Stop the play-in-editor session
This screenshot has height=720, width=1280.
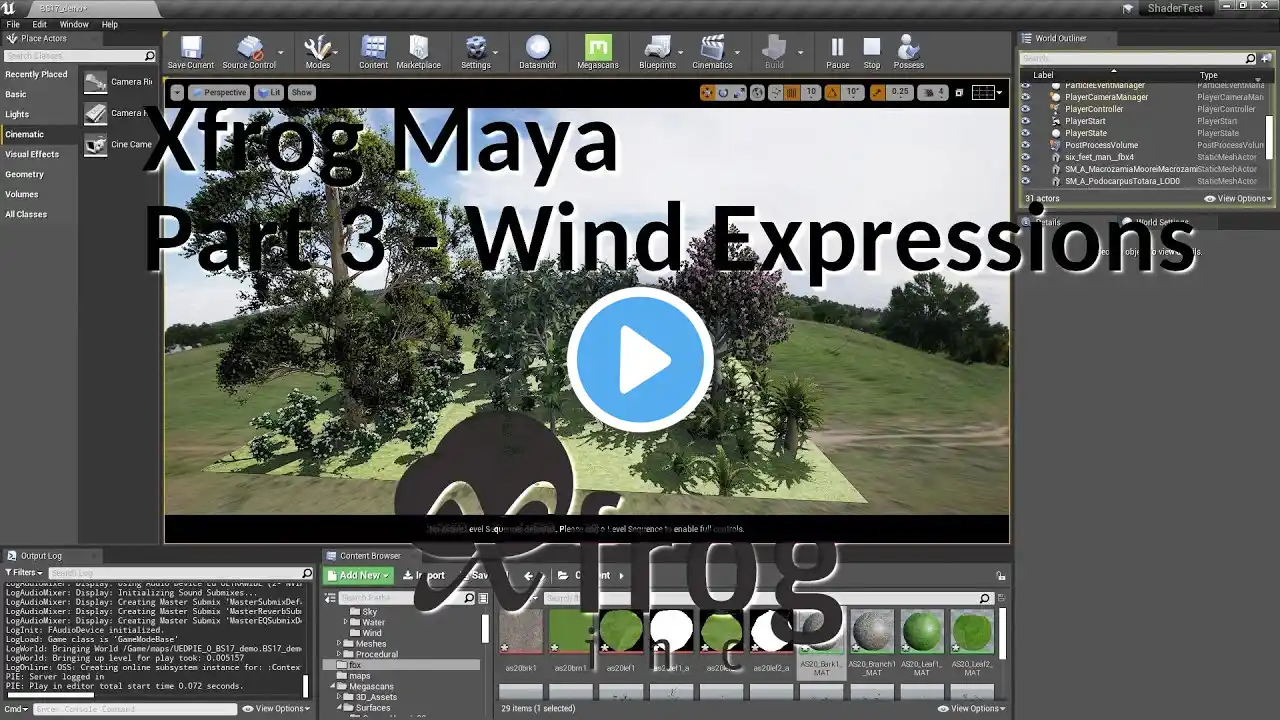tap(872, 52)
